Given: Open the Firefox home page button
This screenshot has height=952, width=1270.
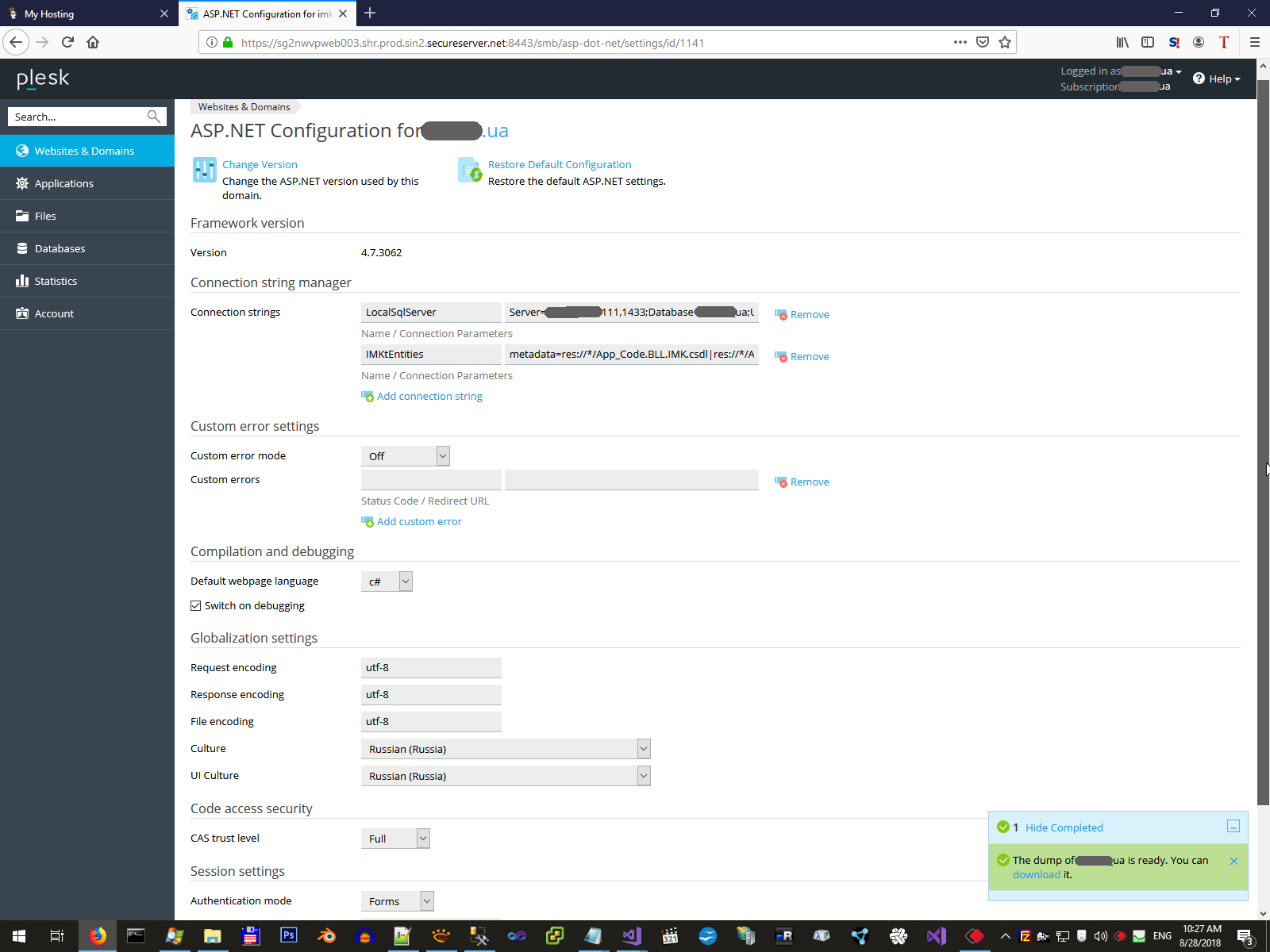Looking at the screenshot, I should 93,42.
